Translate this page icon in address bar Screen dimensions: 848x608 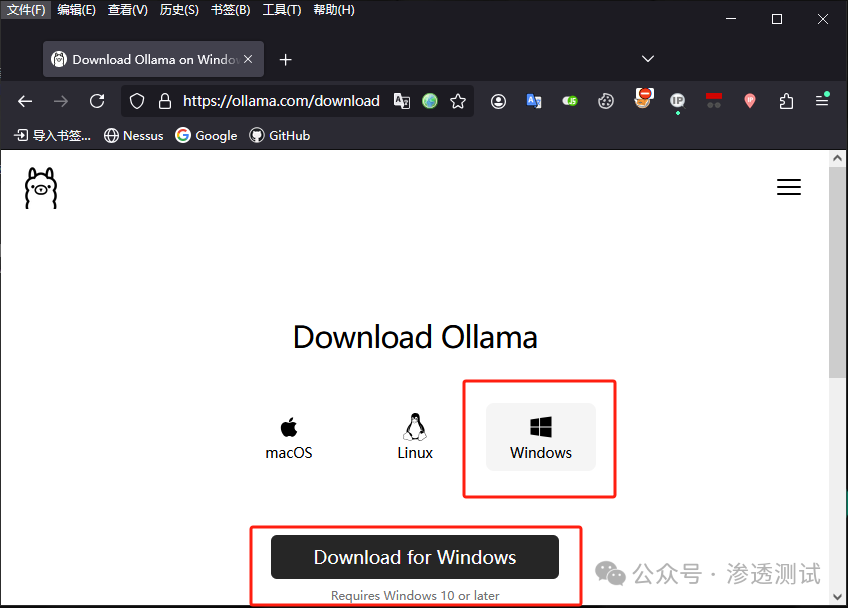[x=401, y=101]
